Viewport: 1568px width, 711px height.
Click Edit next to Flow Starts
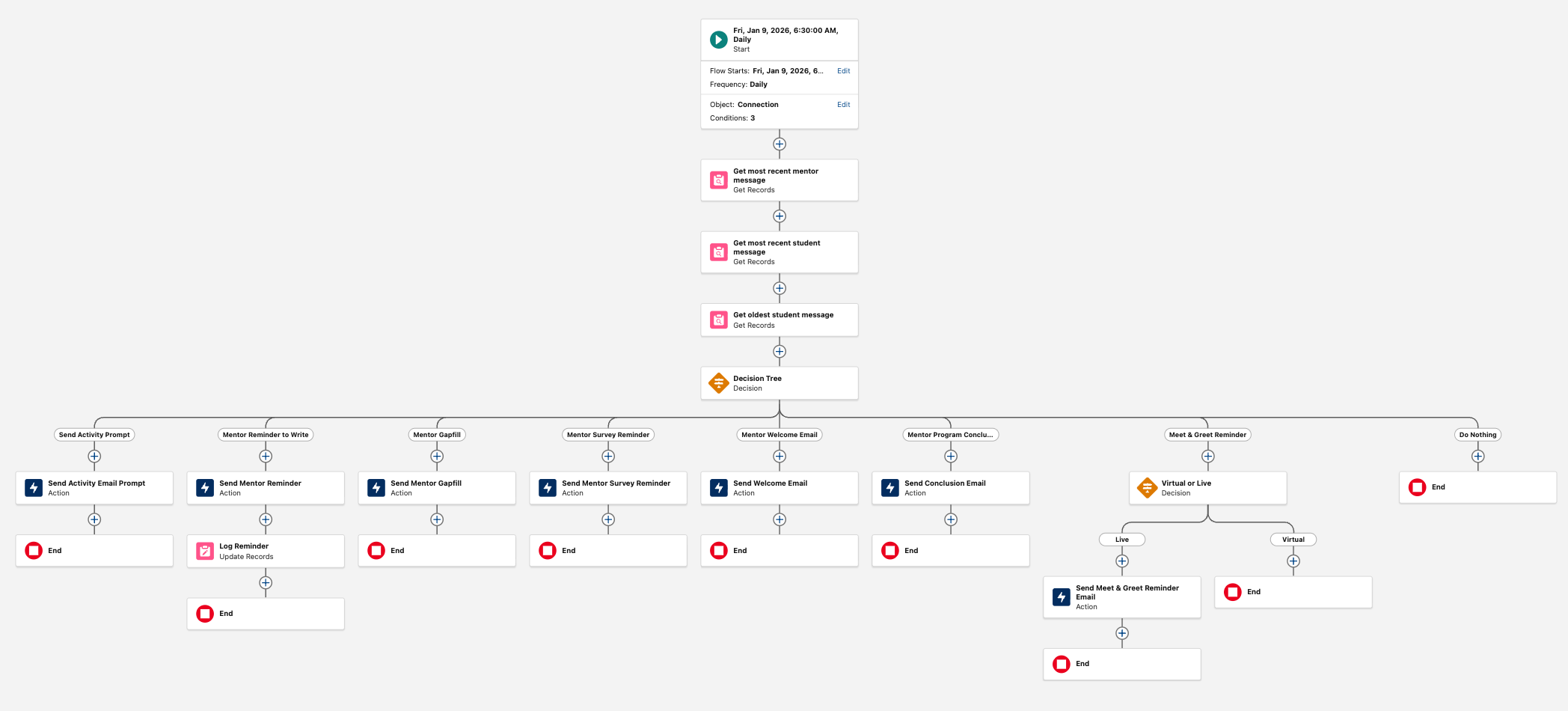[843, 70]
